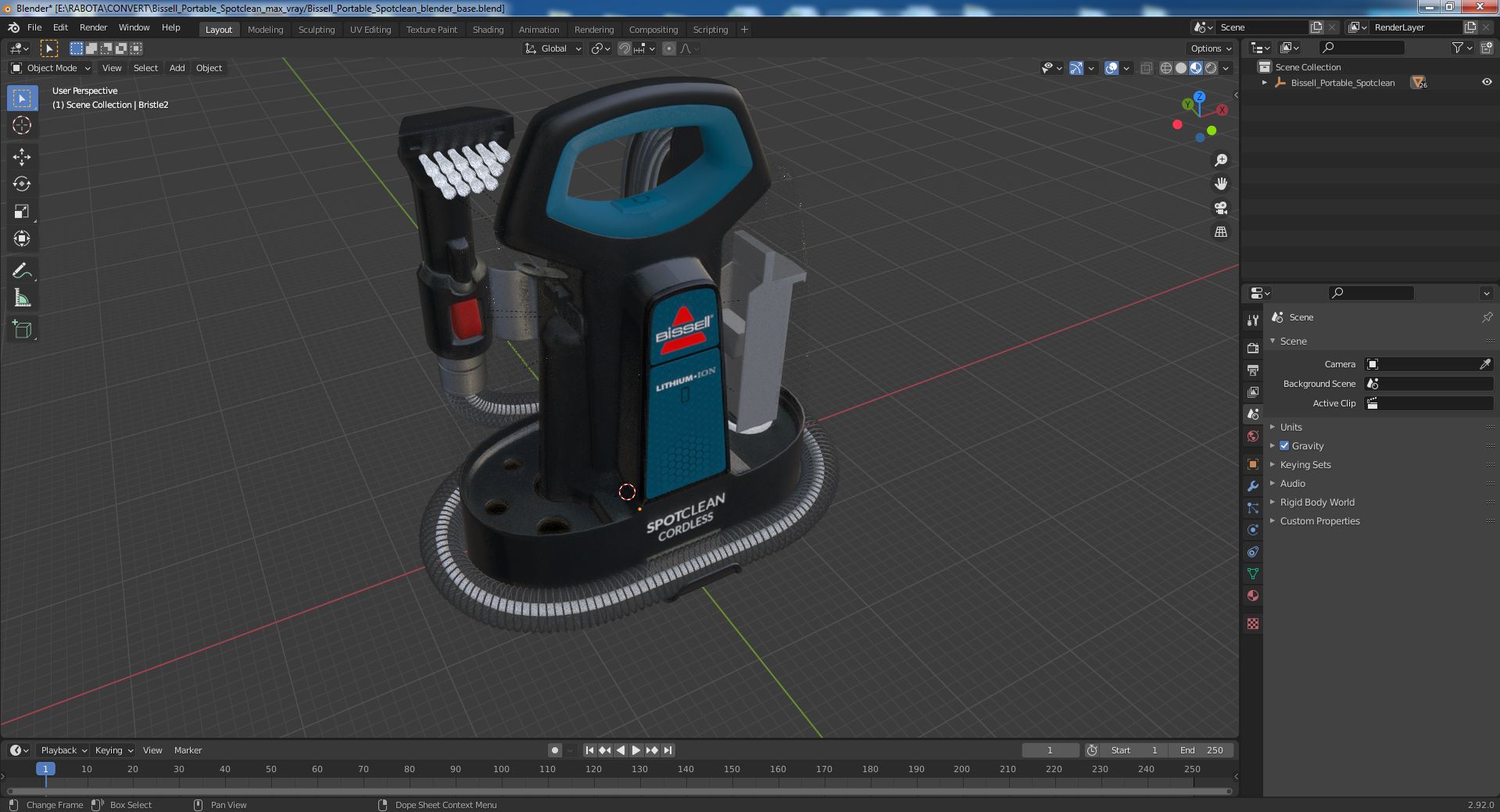Select the Cursor tool
The image size is (1500, 812).
[x=22, y=125]
